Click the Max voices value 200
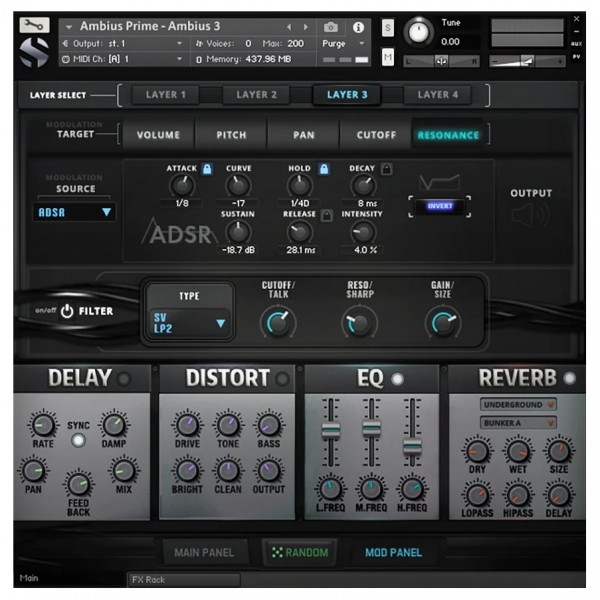600x600 pixels. tap(295, 44)
